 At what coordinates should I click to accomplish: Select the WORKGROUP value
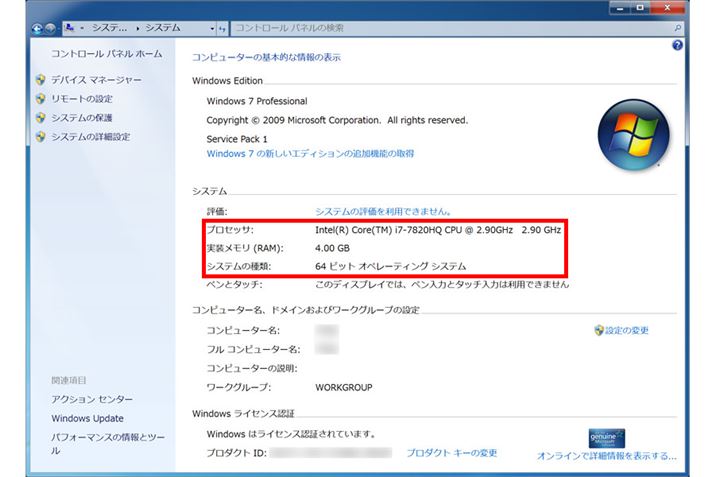[x=344, y=388]
